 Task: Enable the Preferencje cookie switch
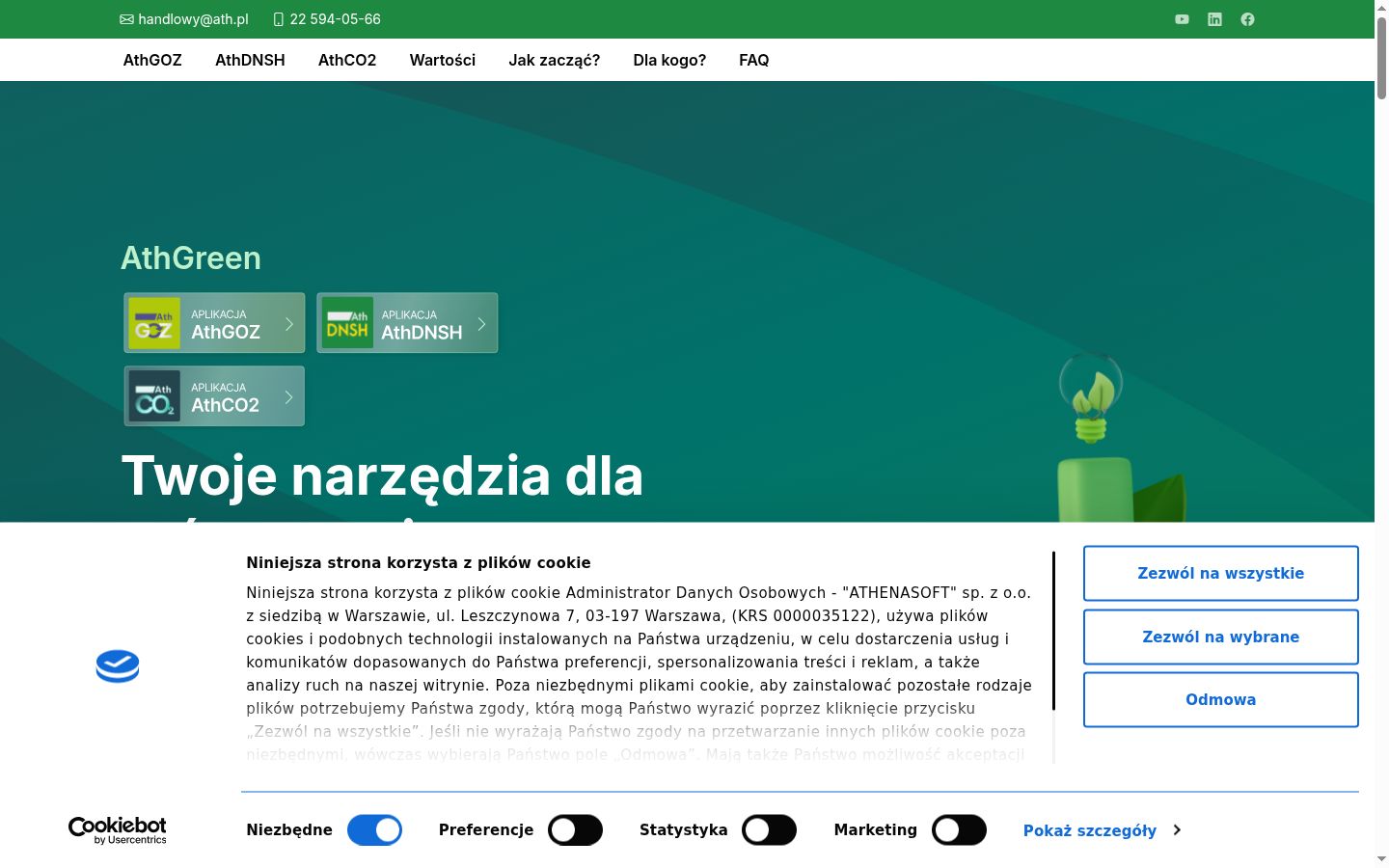coord(575,830)
